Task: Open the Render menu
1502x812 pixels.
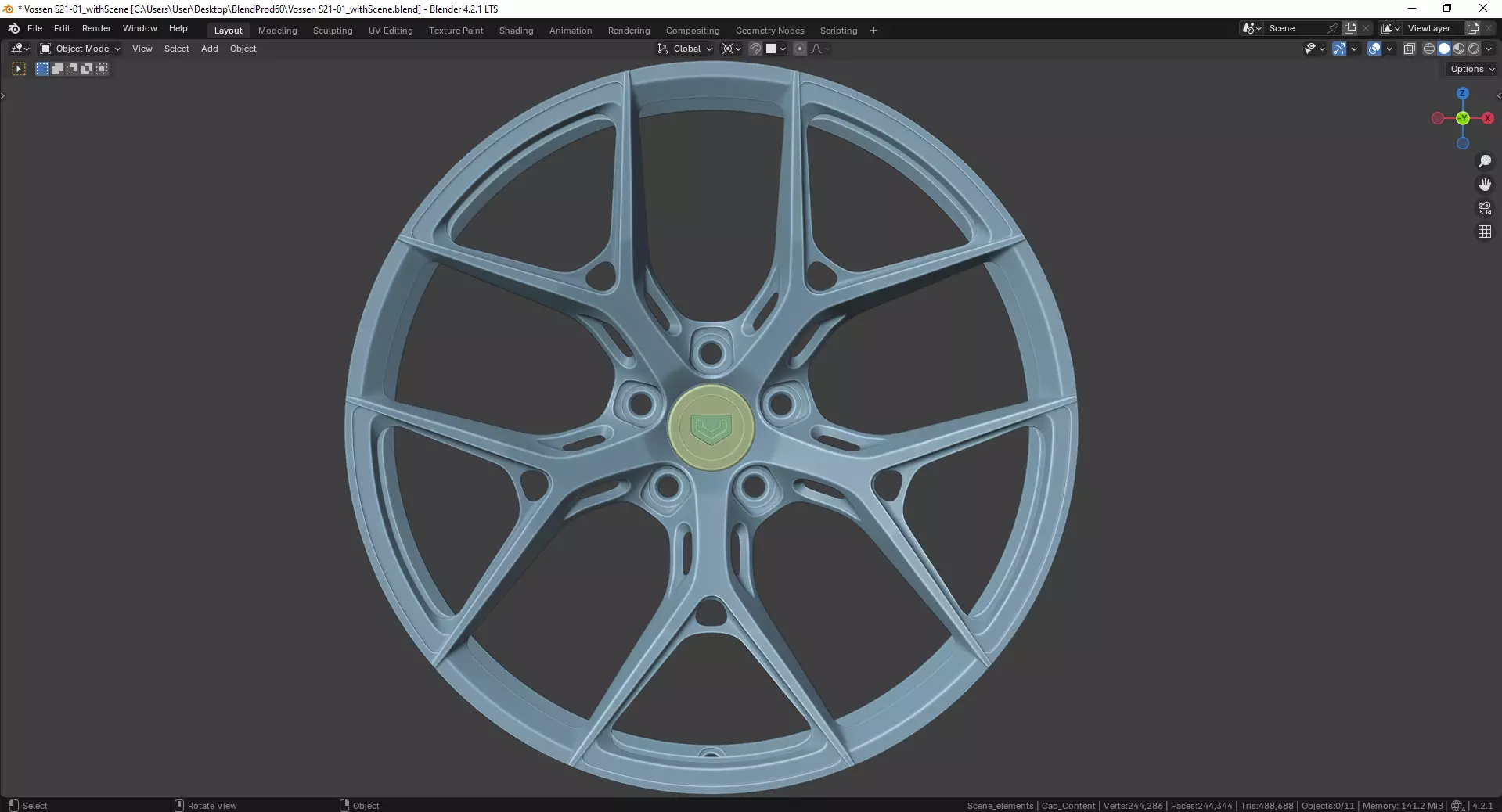Action: click(x=96, y=28)
